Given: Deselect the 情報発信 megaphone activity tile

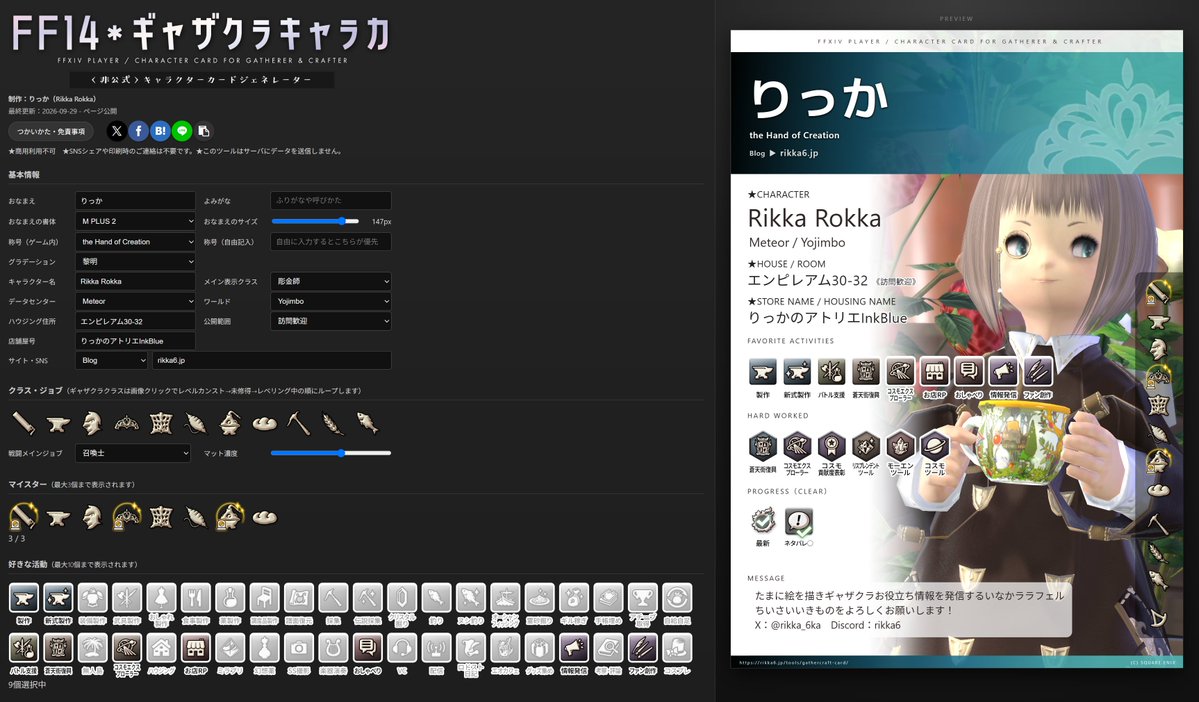Looking at the screenshot, I should (x=574, y=654).
